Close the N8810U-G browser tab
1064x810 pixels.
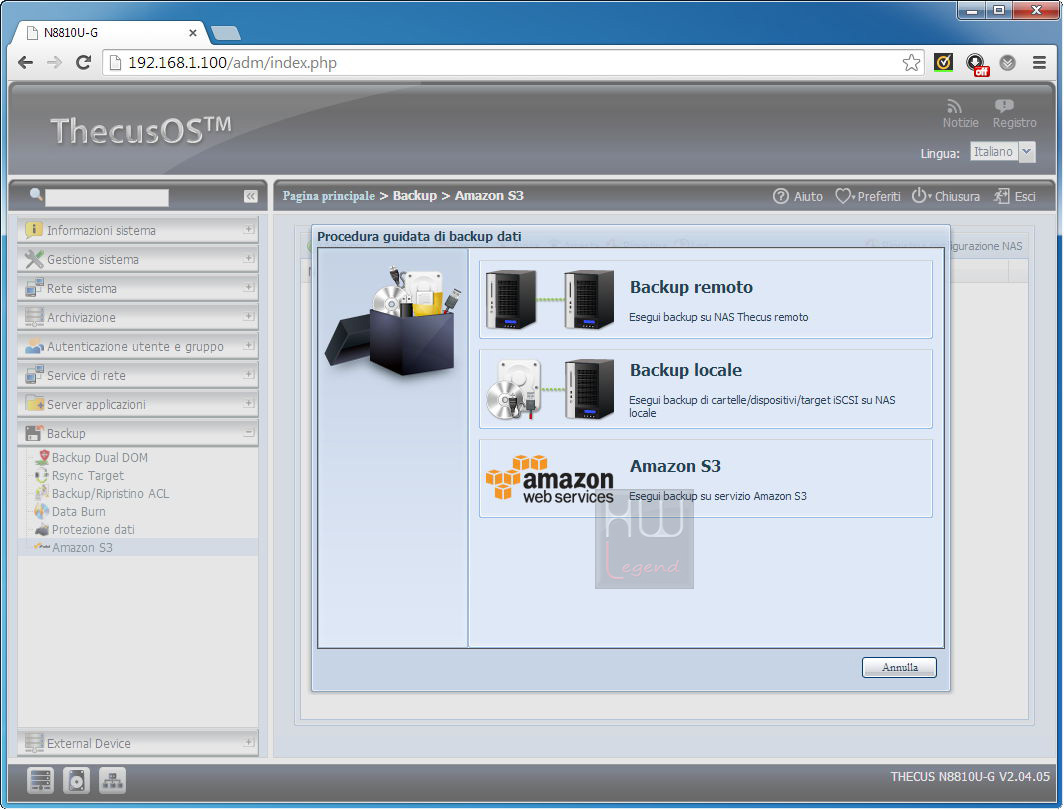coord(193,33)
